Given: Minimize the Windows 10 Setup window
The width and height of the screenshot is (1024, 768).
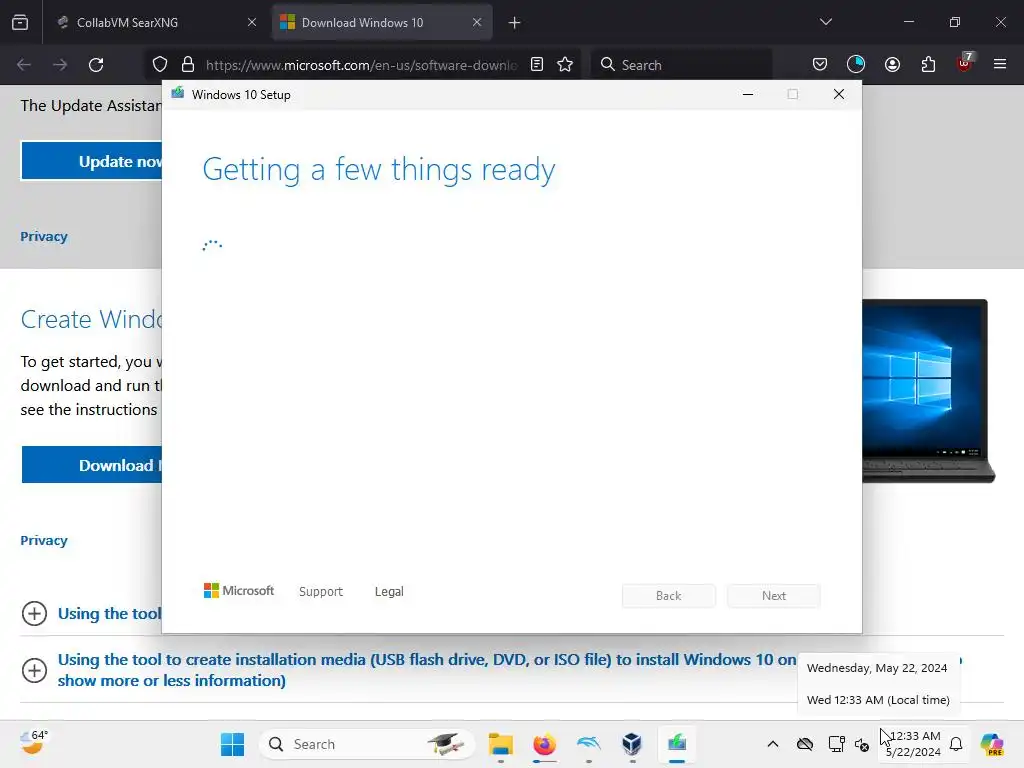Looking at the screenshot, I should pyautogui.click(x=748, y=95).
